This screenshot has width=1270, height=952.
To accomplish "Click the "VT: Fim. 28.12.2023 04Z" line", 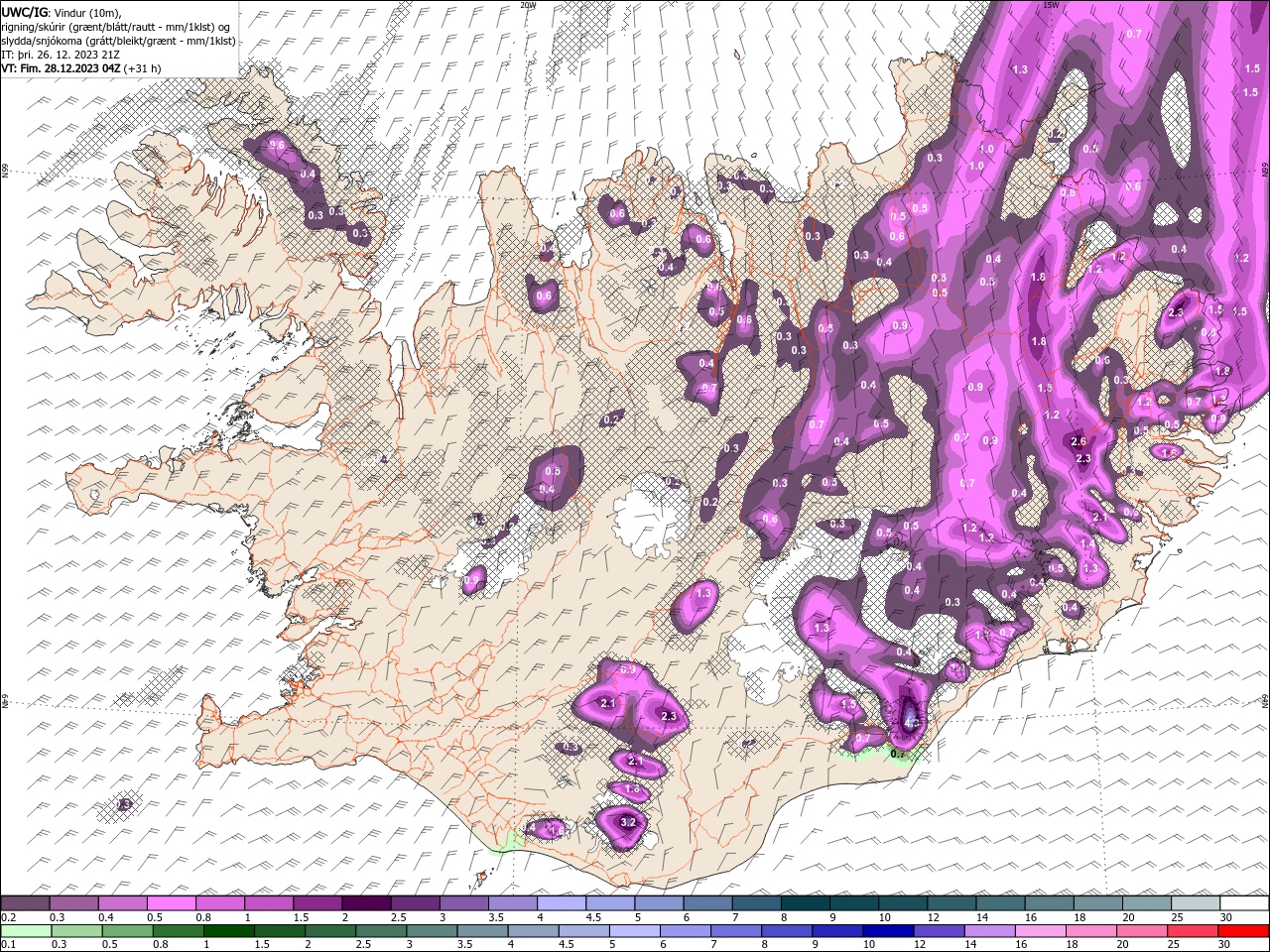I will point(62,68).
